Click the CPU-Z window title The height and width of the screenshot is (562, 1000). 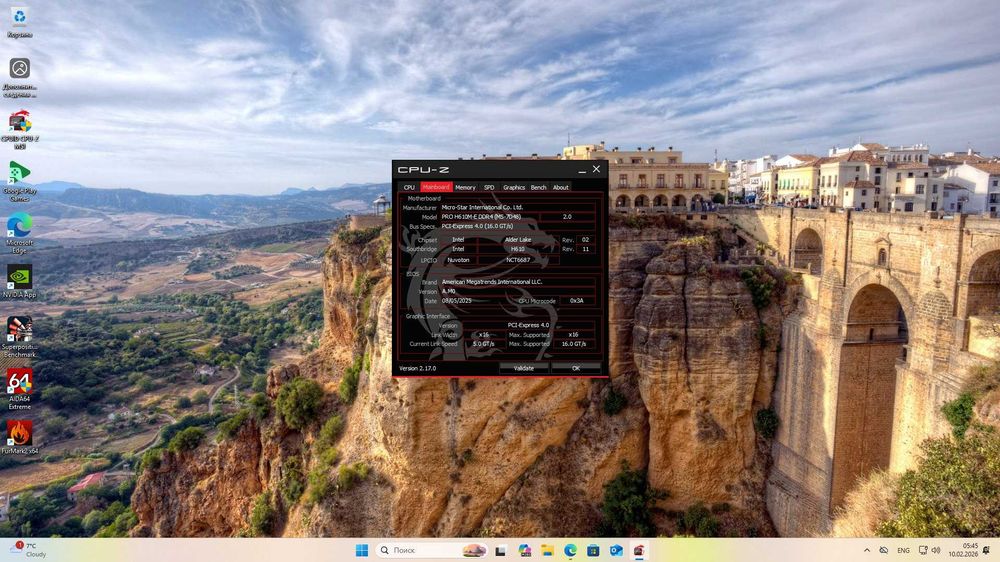pyautogui.click(x=423, y=170)
